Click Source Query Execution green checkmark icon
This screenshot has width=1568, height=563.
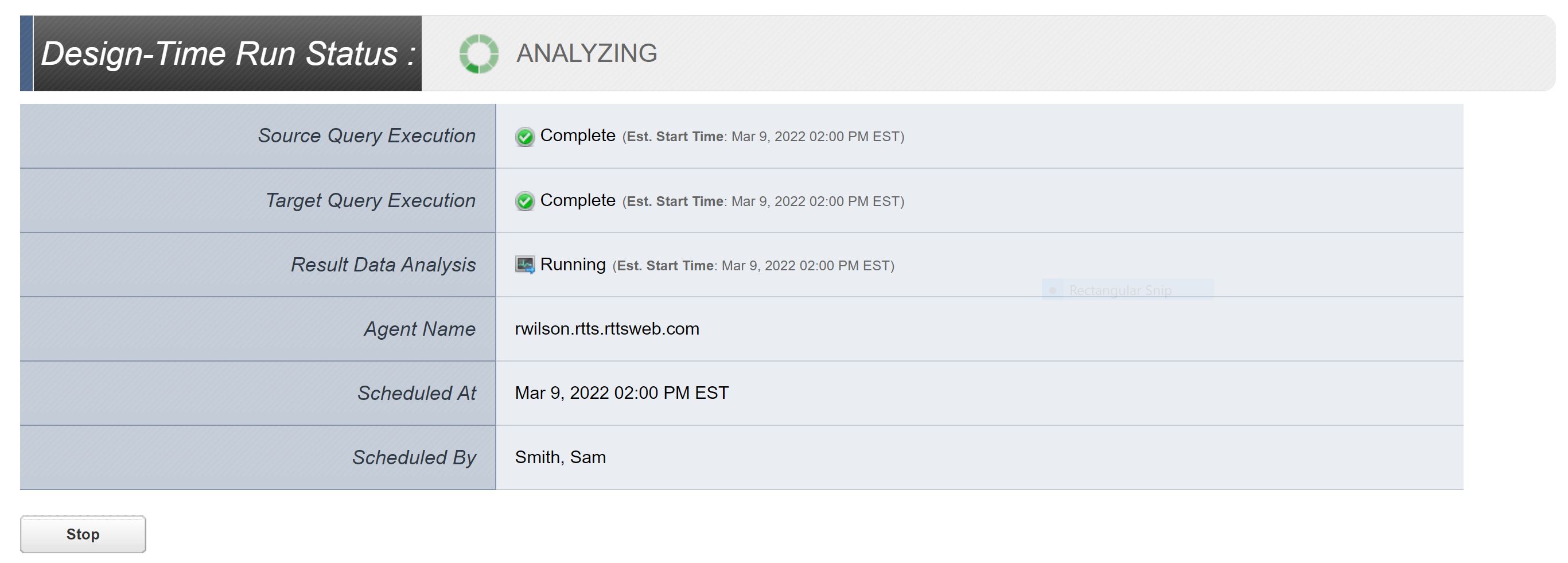tap(525, 137)
